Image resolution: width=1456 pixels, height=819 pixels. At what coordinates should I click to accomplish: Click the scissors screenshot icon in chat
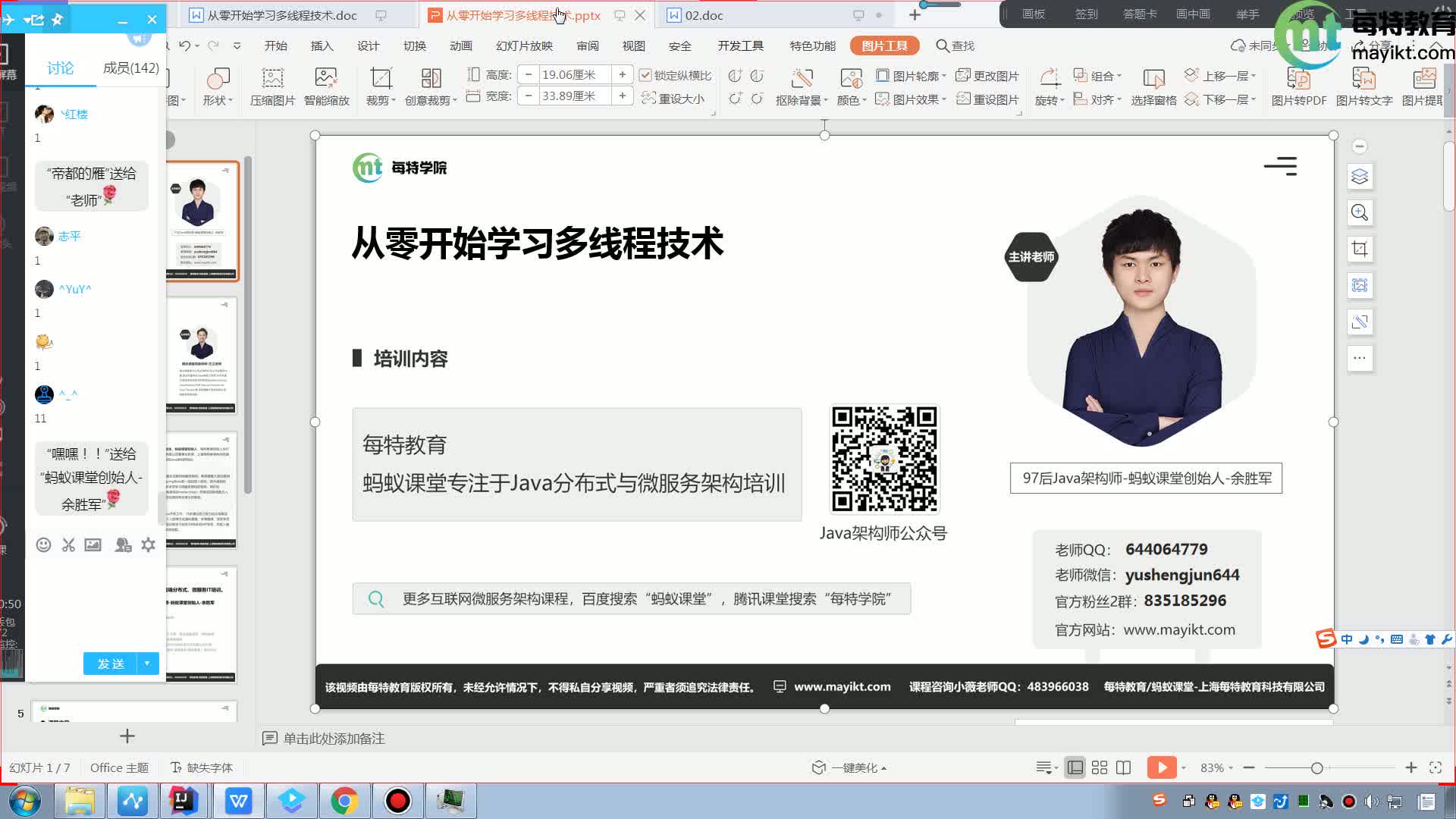[x=68, y=544]
